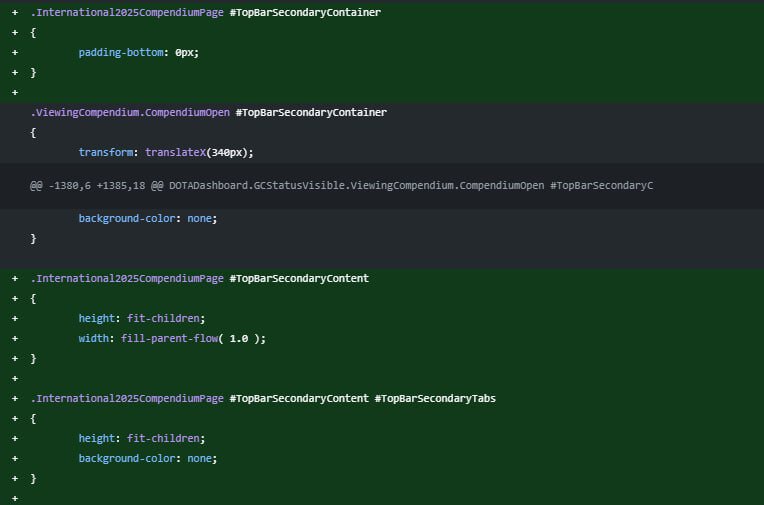
Task: Click the unchanged background-color: none context line
Action: tap(147, 218)
